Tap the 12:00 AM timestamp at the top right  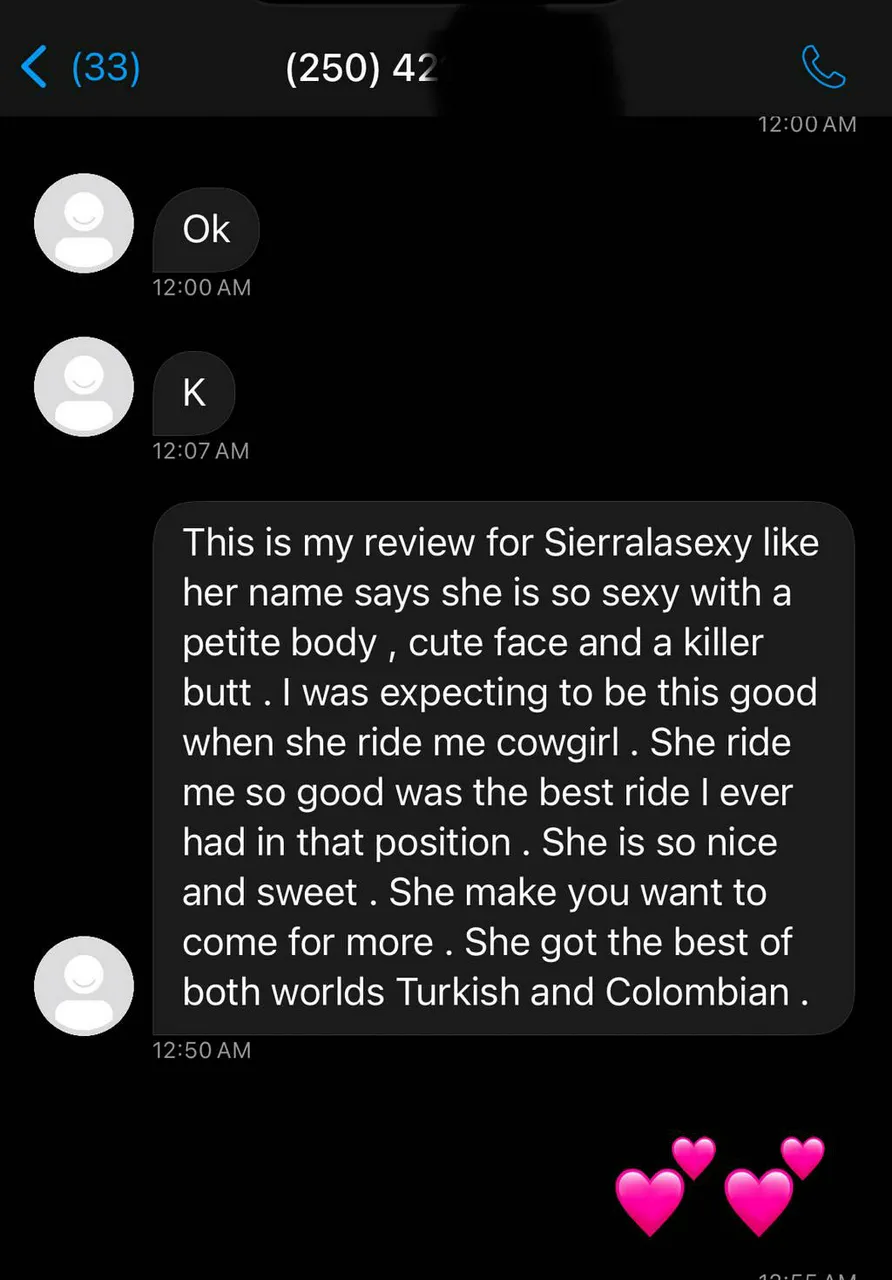[x=807, y=124]
